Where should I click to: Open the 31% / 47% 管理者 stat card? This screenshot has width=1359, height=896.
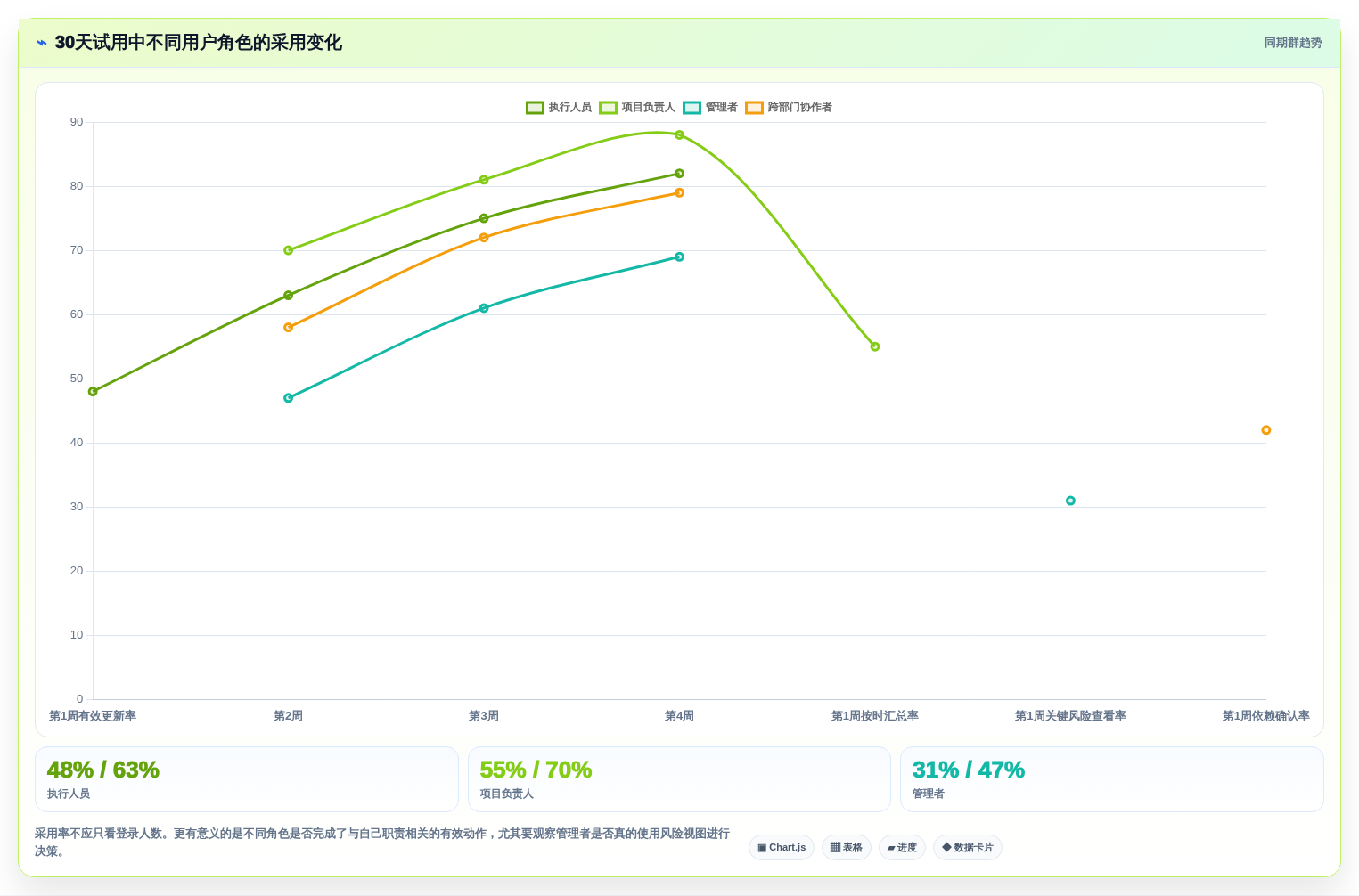tap(1112, 779)
